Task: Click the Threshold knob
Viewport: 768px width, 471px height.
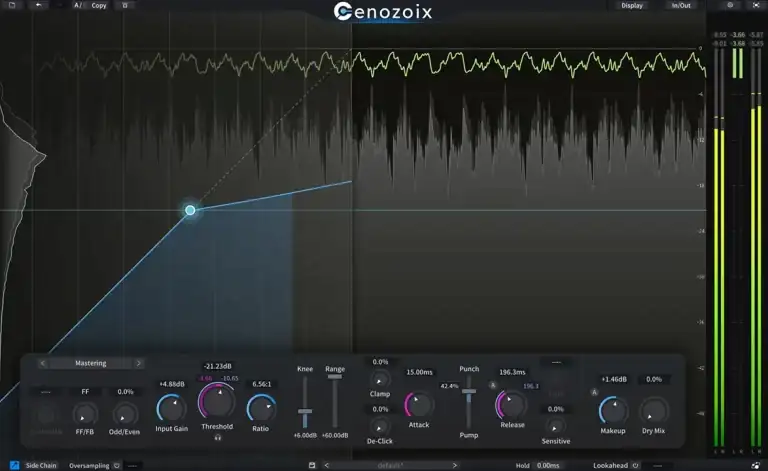Action: 217,401
